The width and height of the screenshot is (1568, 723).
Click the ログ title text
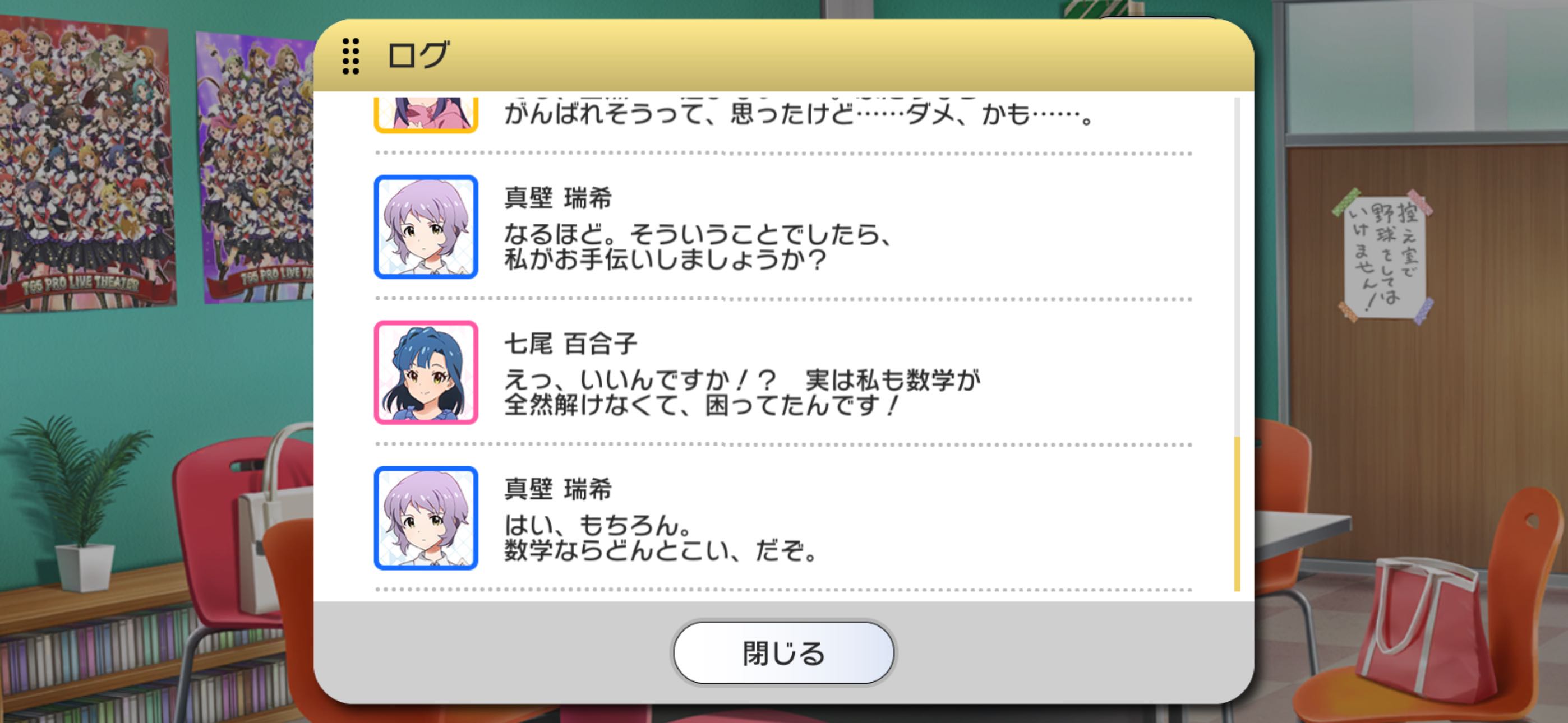click(419, 55)
